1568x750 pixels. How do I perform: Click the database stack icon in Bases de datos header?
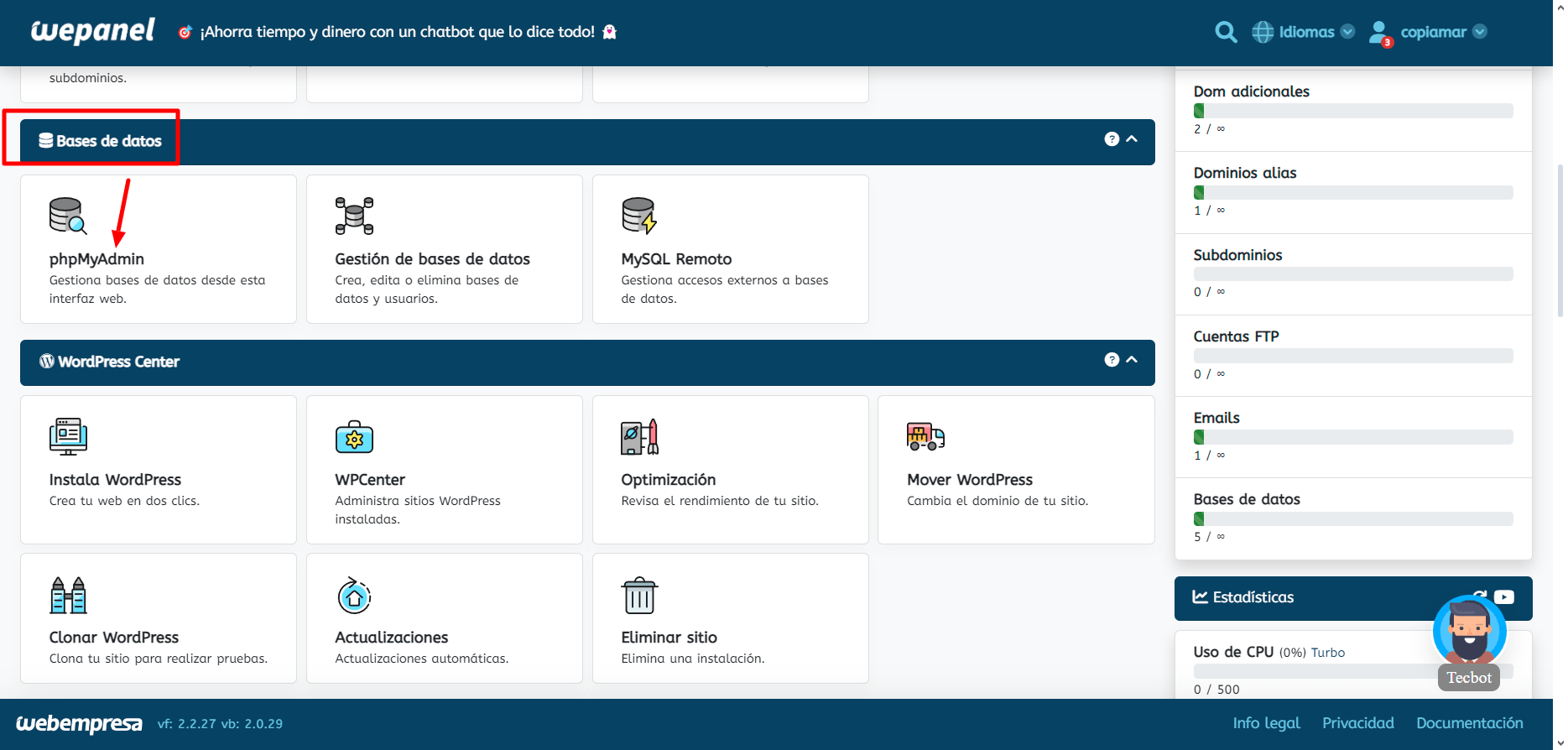tap(46, 140)
